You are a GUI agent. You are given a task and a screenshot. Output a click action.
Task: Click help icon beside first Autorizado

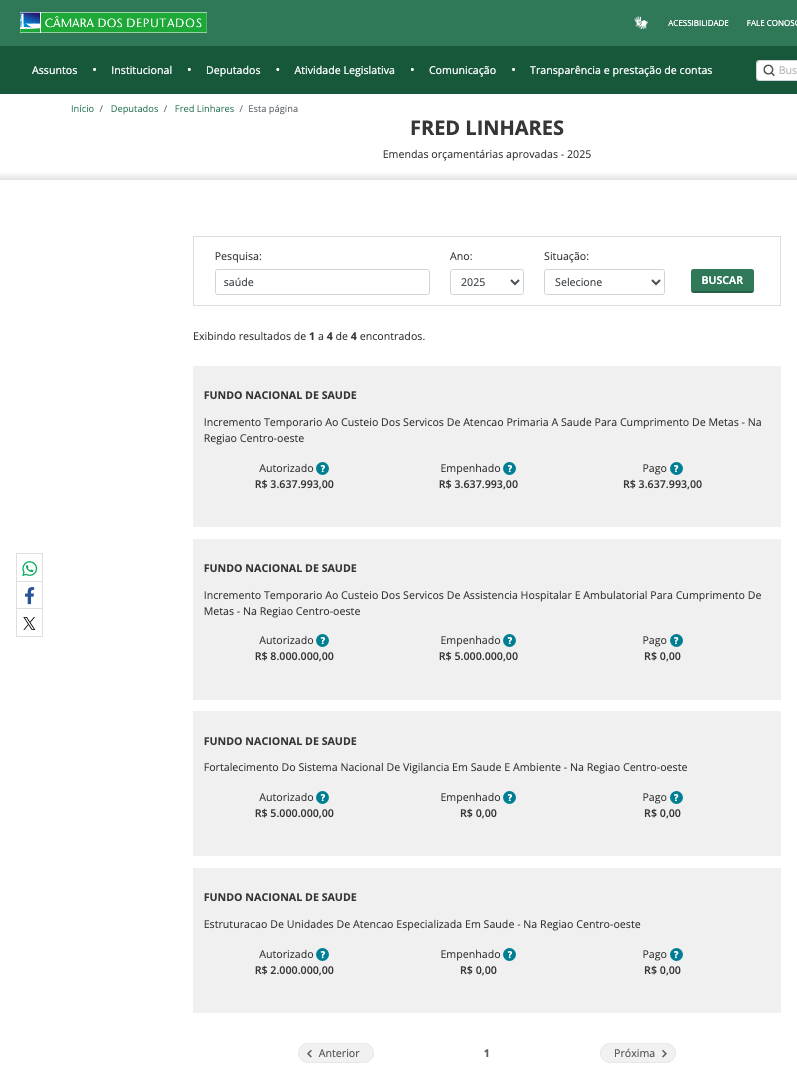point(323,468)
